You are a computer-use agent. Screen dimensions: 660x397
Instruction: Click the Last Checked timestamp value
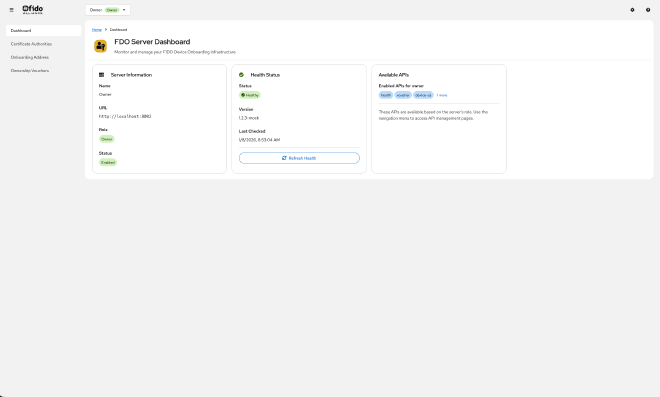(x=259, y=140)
